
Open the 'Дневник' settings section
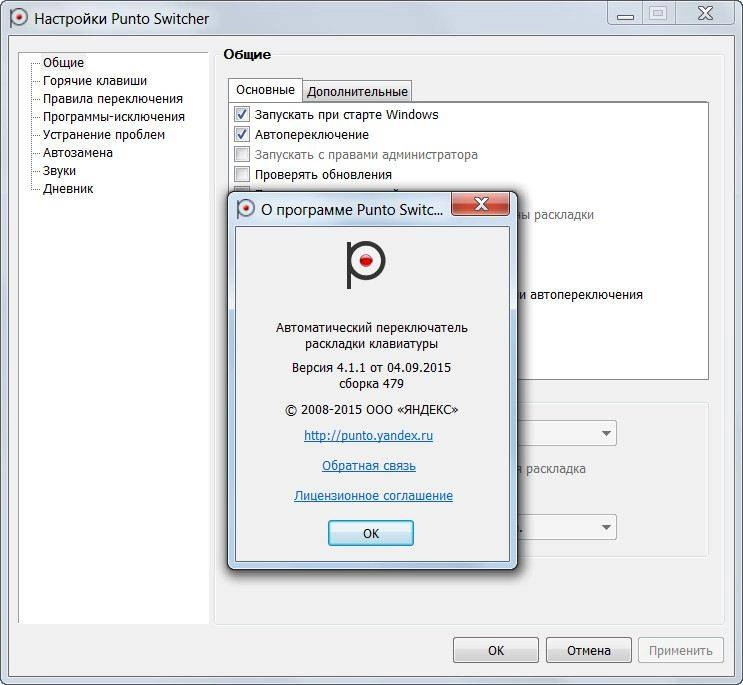coord(68,189)
